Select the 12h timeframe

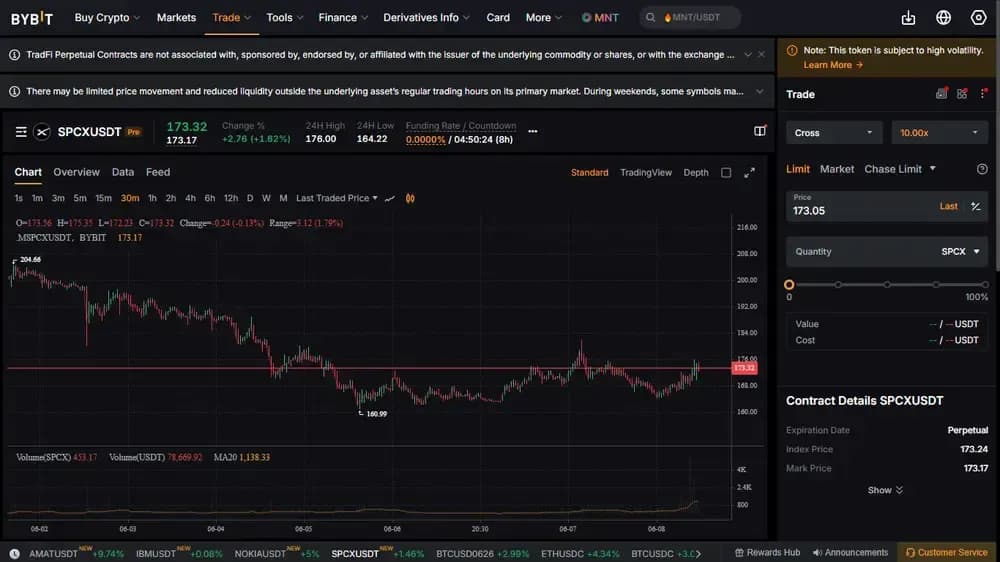pos(231,198)
